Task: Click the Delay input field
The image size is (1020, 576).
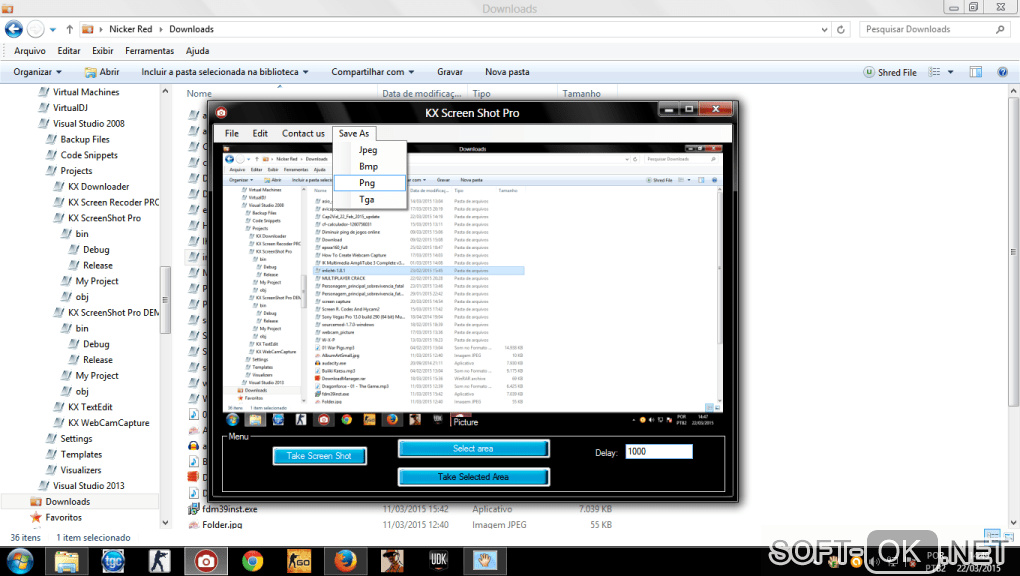Action: click(x=658, y=452)
